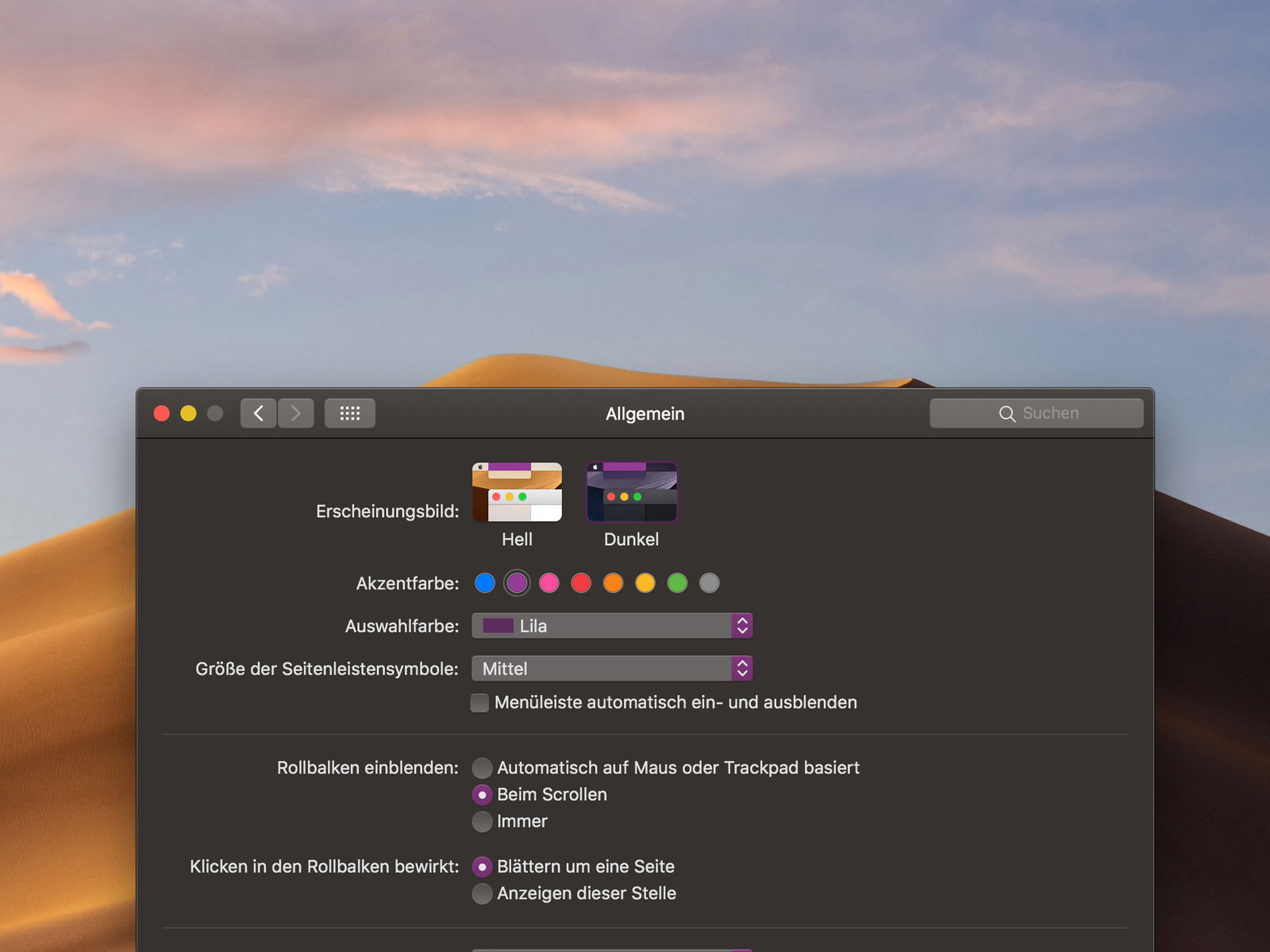Click the Hell label text
The image size is (1270, 952).
tap(517, 539)
